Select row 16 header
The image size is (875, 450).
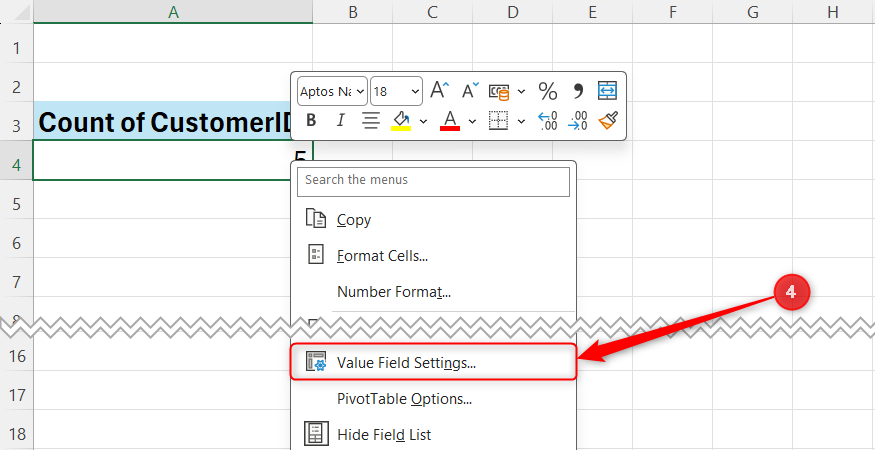tap(17, 356)
